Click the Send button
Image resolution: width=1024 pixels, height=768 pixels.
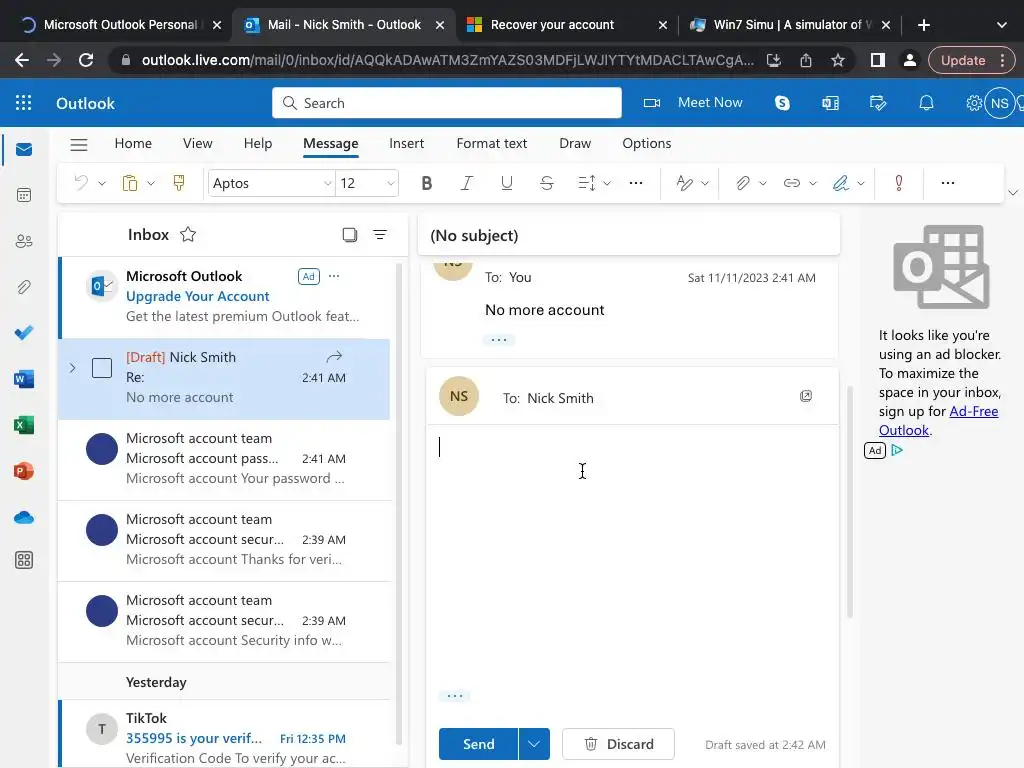coord(479,744)
